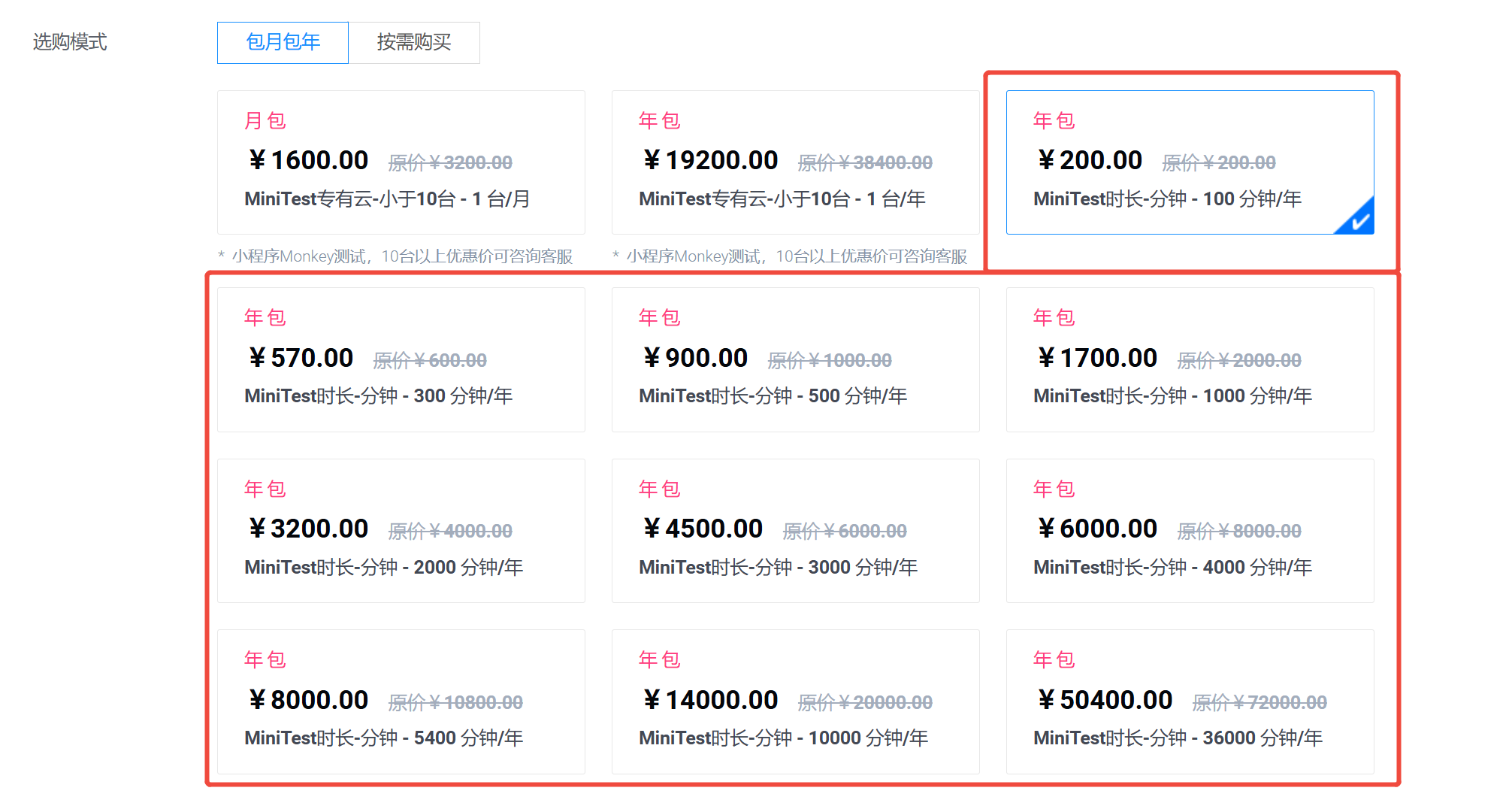Switch to the 包月包年 purchase mode tab
The height and width of the screenshot is (809, 1512).
(283, 42)
